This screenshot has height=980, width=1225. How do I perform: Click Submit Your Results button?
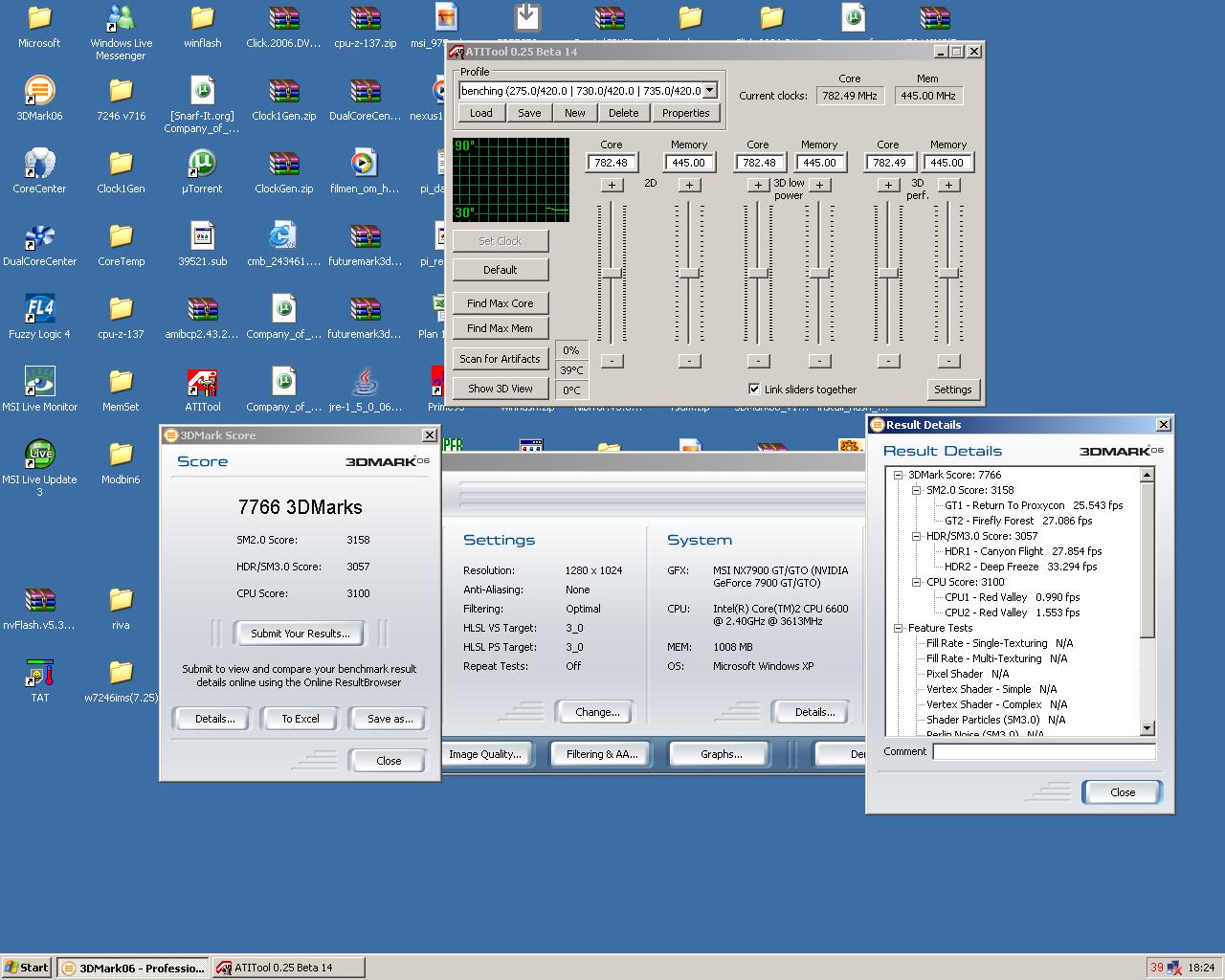[301, 634]
